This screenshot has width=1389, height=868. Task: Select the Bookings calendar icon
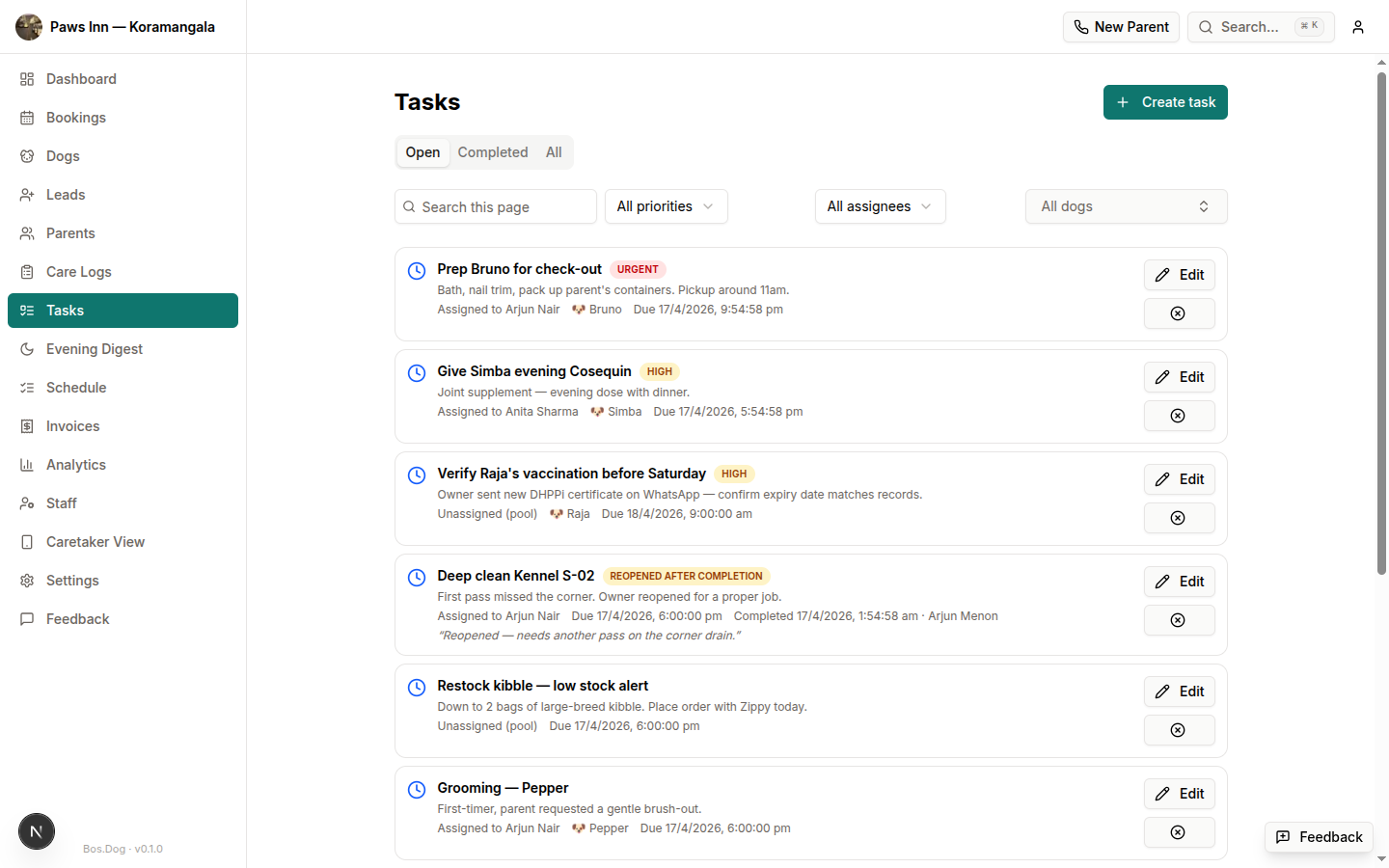26,117
